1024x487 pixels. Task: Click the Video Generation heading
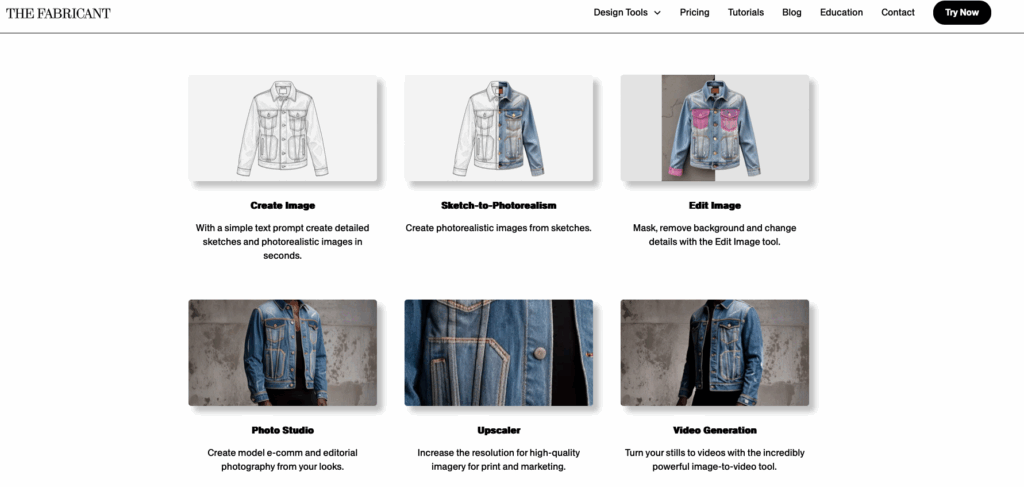click(714, 430)
